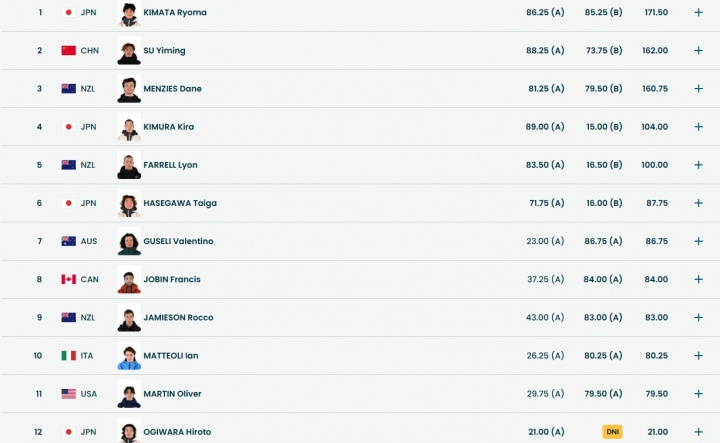This screenshot has width=720, height=443.
Task: Click the plus icon for HASEGAWA Taiga
Action: point(698,203)
